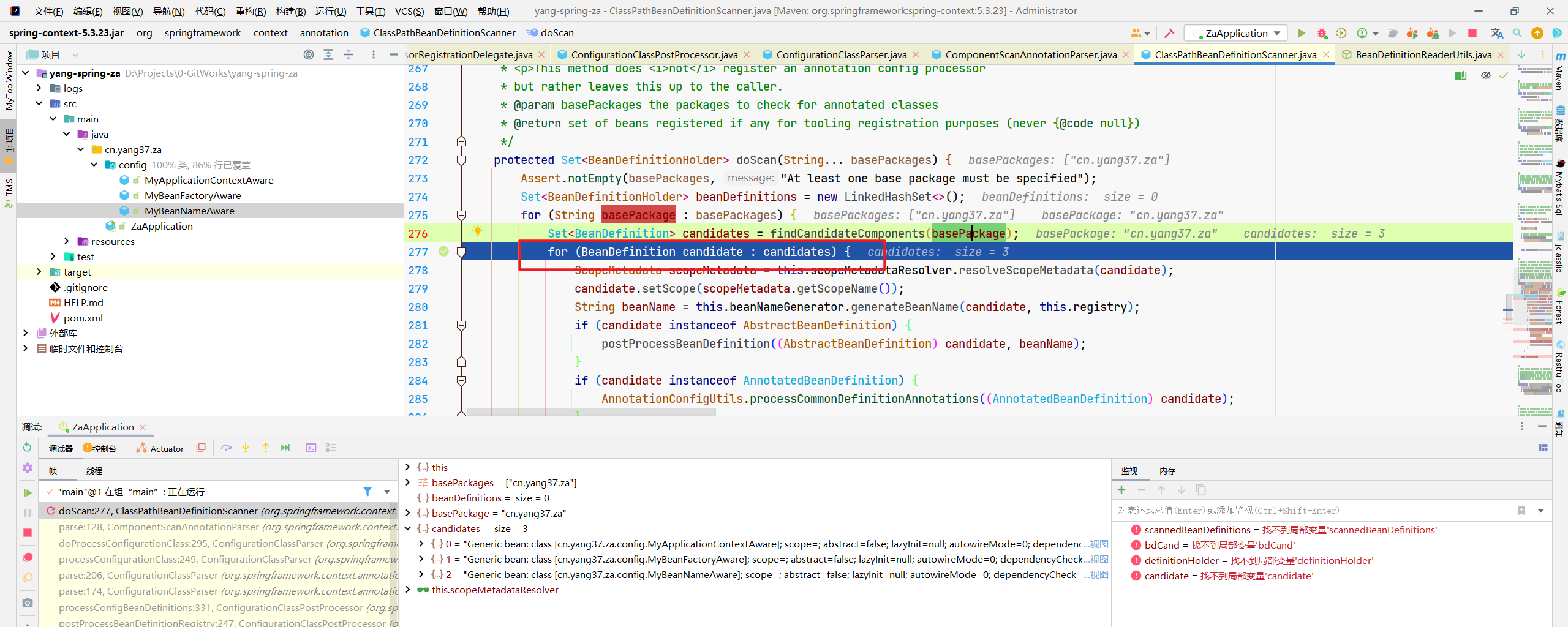The image size is (1568, 627).
Task: Click Expand All icon in project panel
Action: 328,54
